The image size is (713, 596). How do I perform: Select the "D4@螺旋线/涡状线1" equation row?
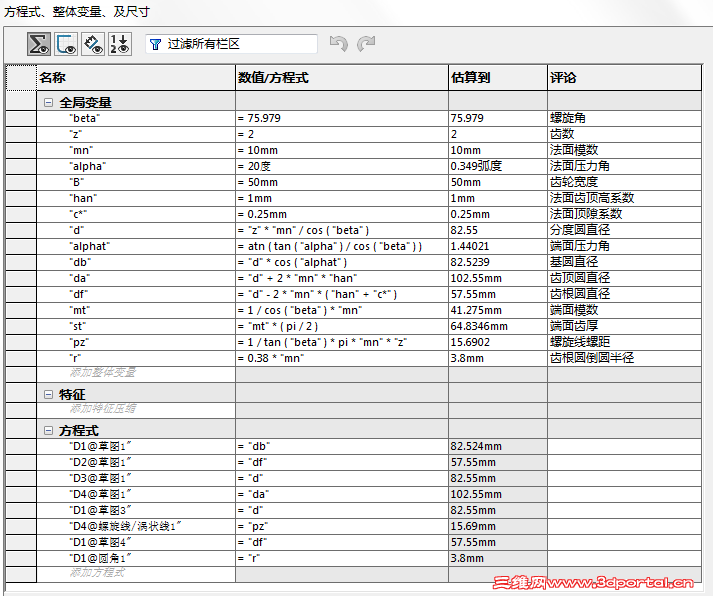pos(136,526)
